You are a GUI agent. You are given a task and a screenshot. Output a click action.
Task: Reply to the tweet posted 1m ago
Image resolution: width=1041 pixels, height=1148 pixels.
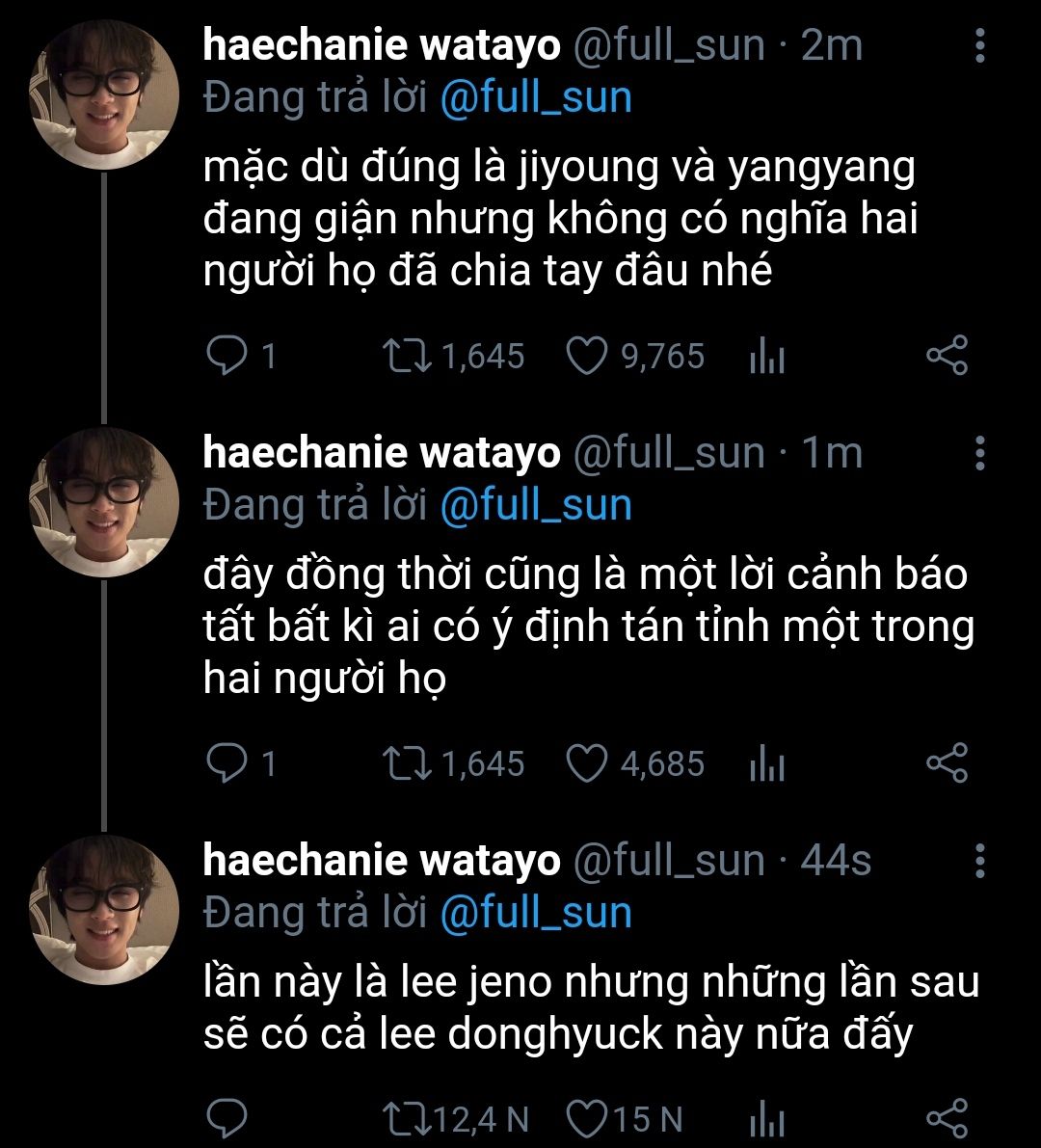(x=227, y=763)
